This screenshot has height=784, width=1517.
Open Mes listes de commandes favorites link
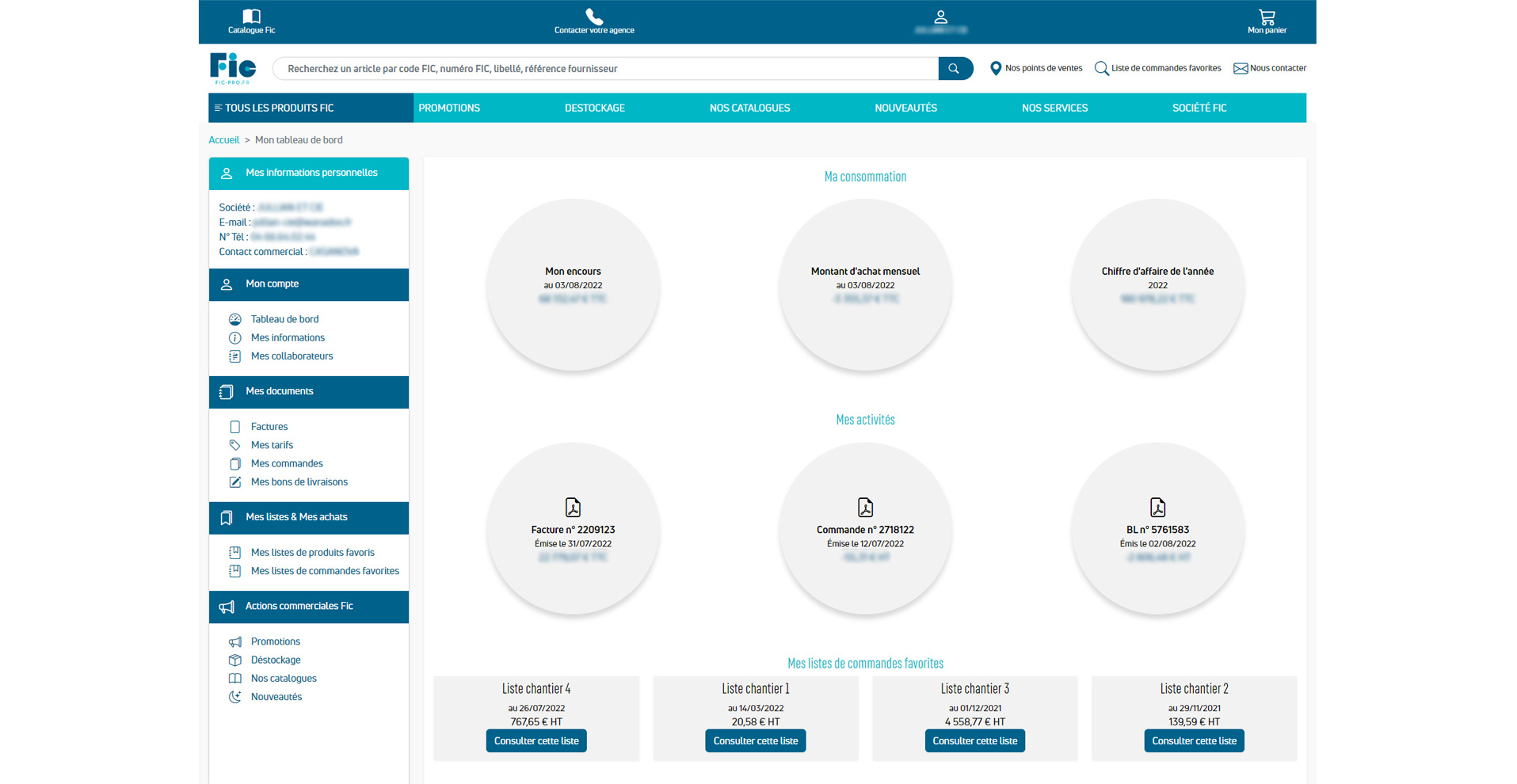325,571
